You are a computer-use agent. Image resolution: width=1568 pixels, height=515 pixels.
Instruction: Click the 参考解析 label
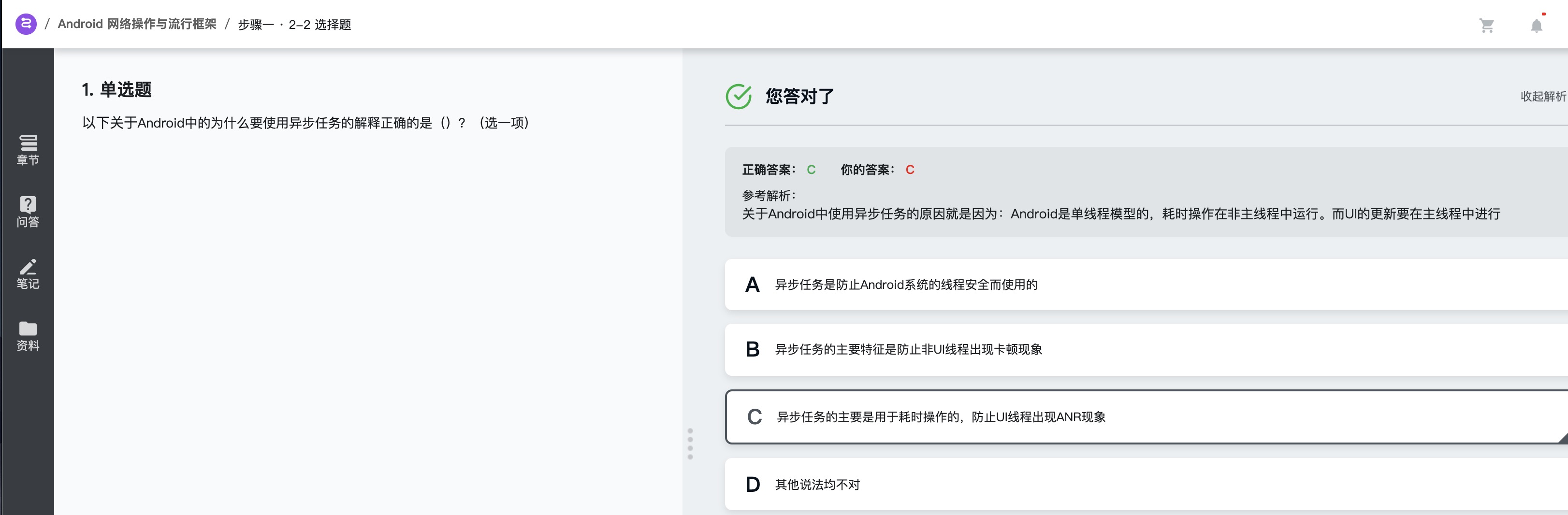tap(769, 195)
